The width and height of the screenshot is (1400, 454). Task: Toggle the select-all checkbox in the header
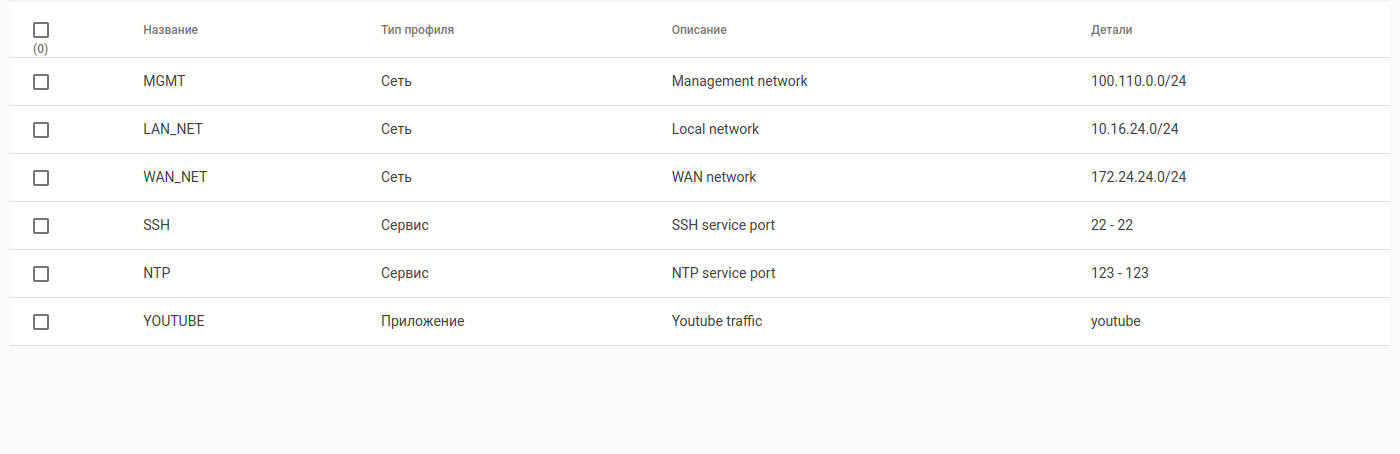click(x=41, y=30)
